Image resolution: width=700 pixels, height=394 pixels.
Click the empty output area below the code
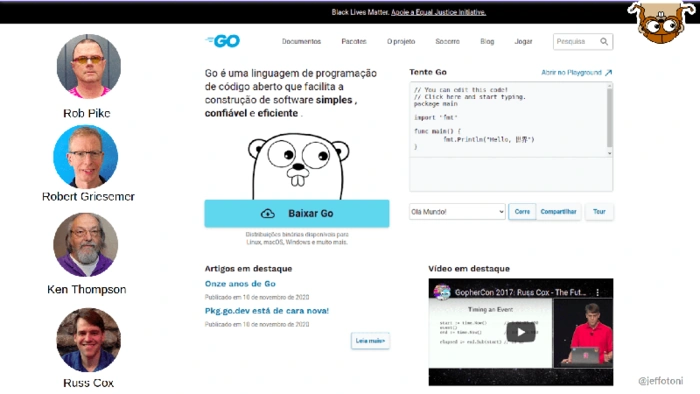click(511, 174)
